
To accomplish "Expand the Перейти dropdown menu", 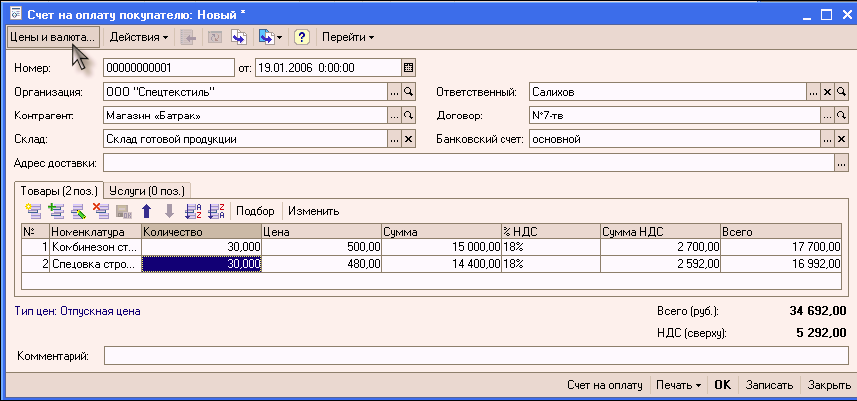I will click(x=347, y=37).
